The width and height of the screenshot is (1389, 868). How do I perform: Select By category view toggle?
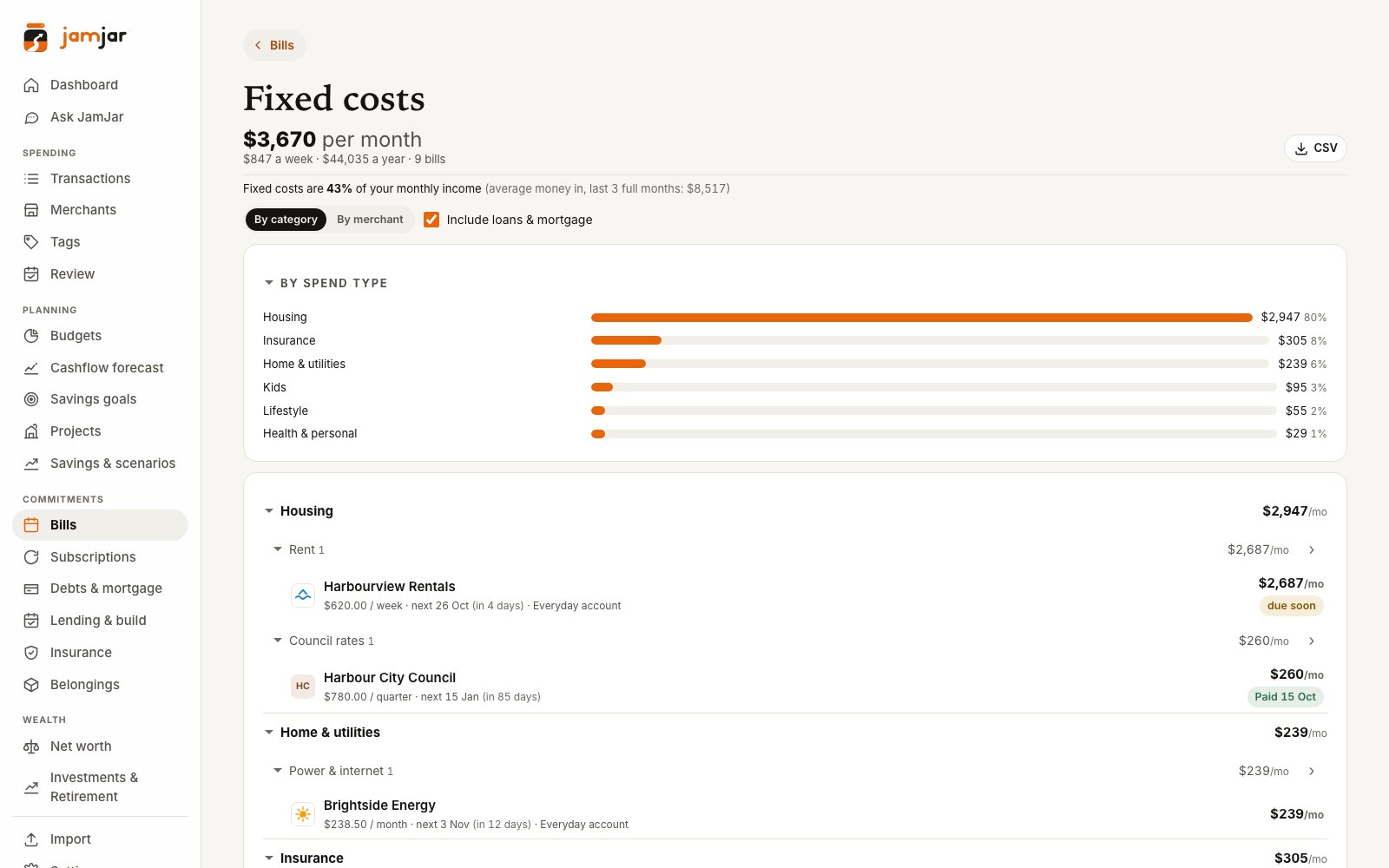(286, 220)
